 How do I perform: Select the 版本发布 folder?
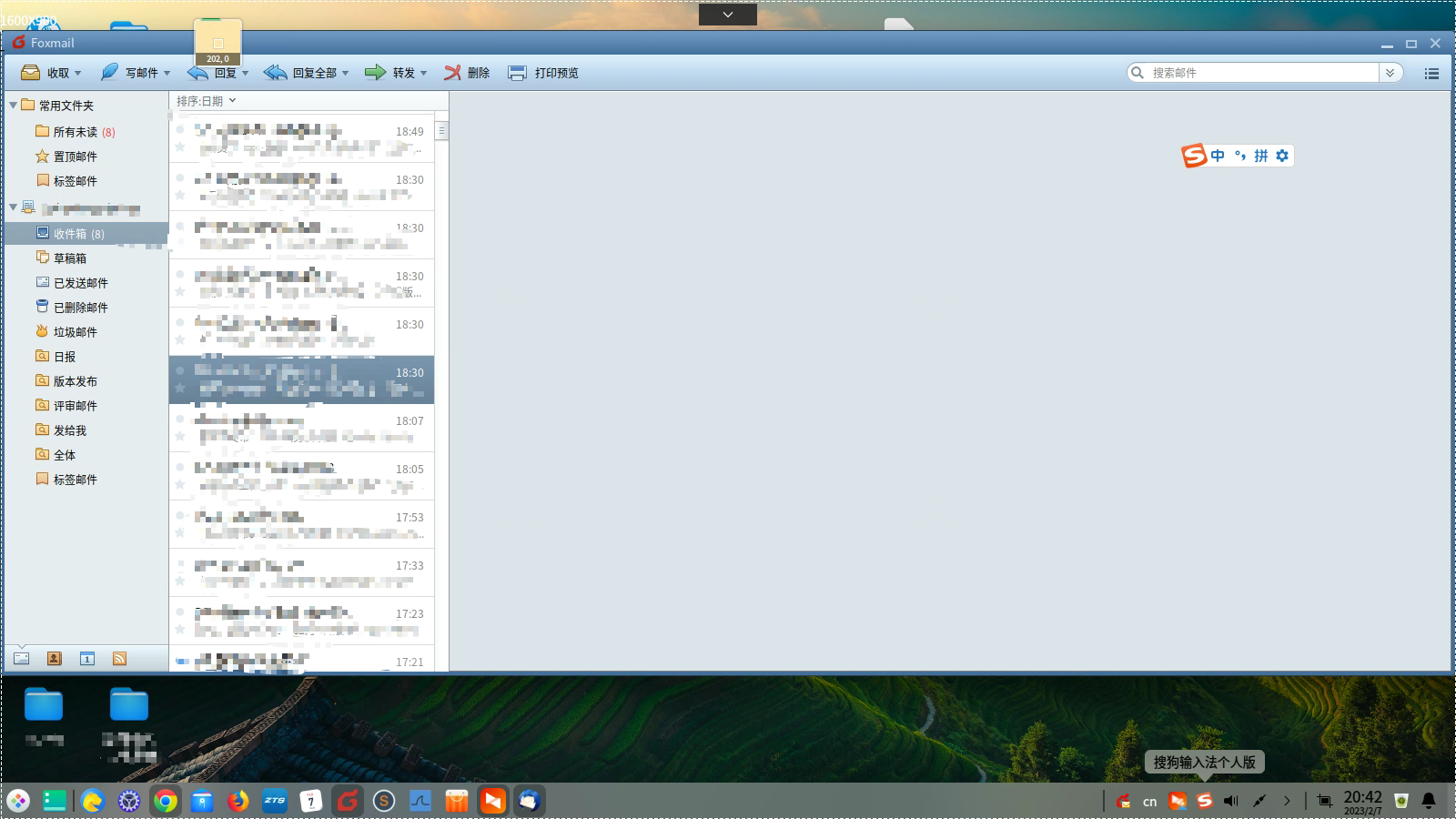pyautogui.click(x=66, y=381)
